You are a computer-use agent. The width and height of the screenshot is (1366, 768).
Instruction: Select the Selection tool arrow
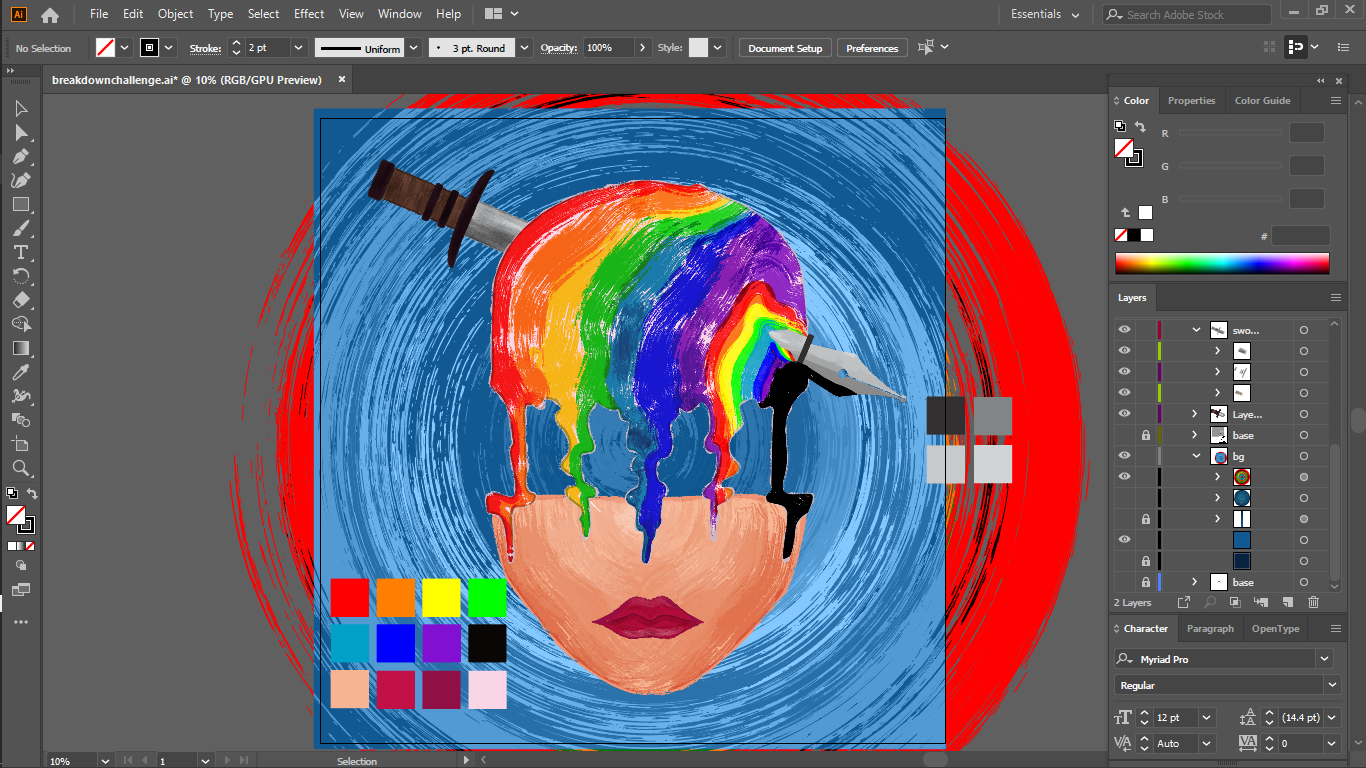click(21, 108)
